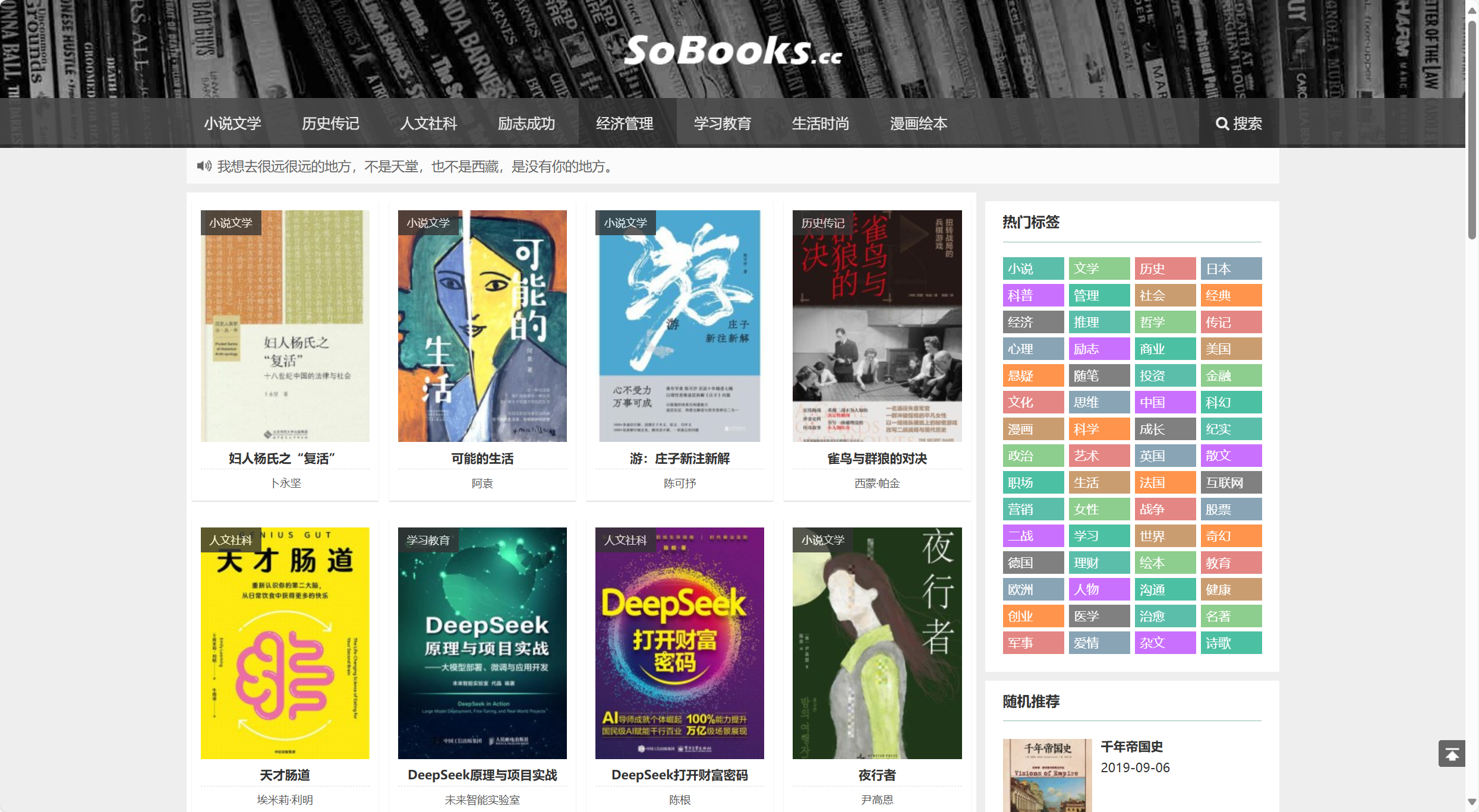Image resolution: width=1479 pixels, height=812 pixels.
Task: Select the 理财 tag
Action: 1099,563
